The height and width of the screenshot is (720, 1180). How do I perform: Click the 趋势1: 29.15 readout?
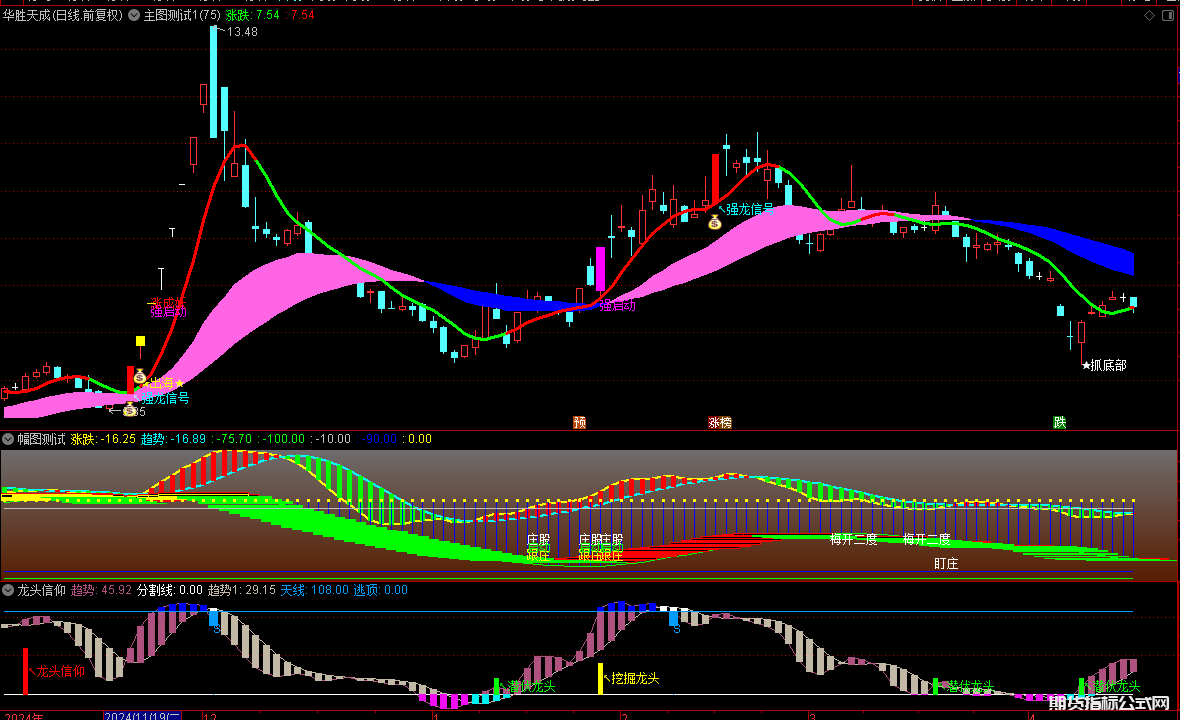click(242, 590)
